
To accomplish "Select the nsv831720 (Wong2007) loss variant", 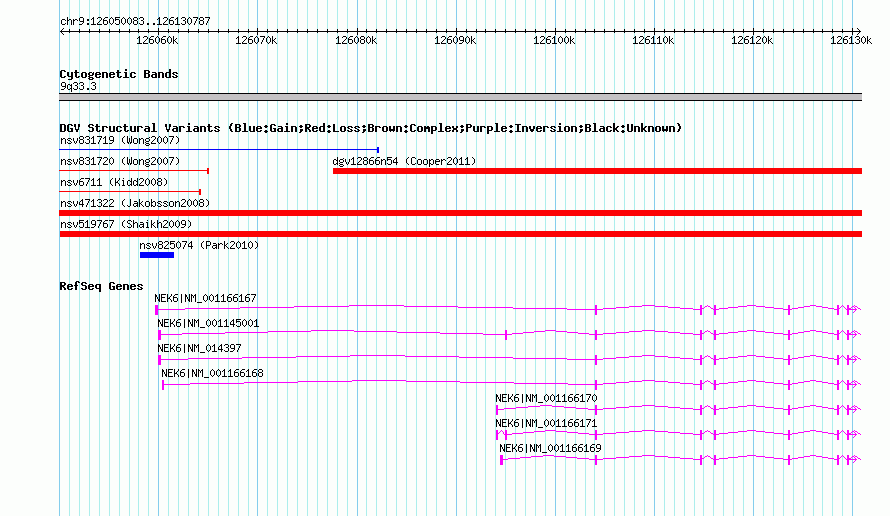I will pyautogui.click(x=134, y=171).
